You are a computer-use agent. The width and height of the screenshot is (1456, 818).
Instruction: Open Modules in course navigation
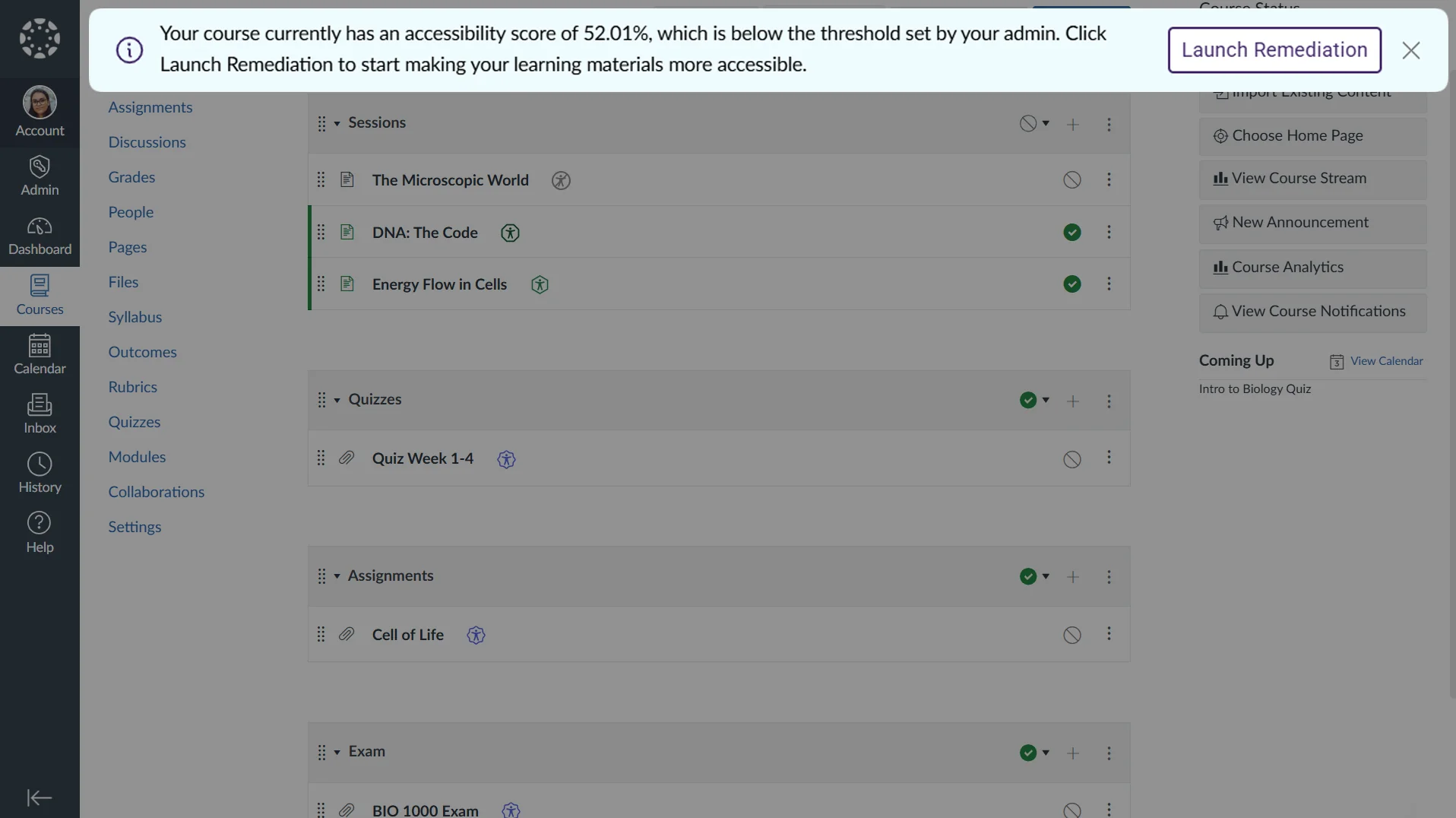[x=137, y=457]
